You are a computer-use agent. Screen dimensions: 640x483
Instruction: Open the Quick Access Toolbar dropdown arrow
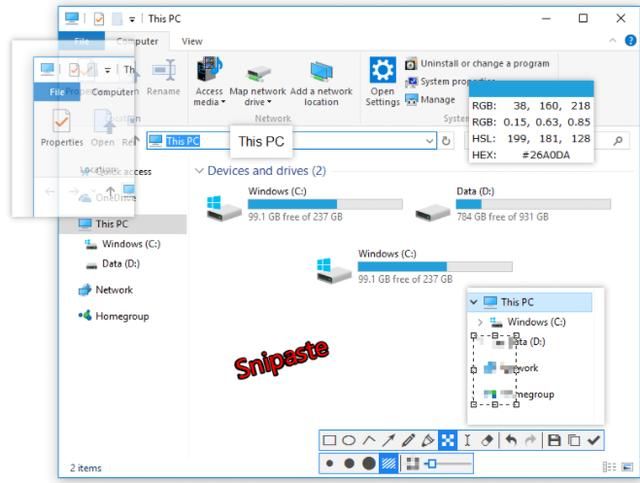(132, 19)
